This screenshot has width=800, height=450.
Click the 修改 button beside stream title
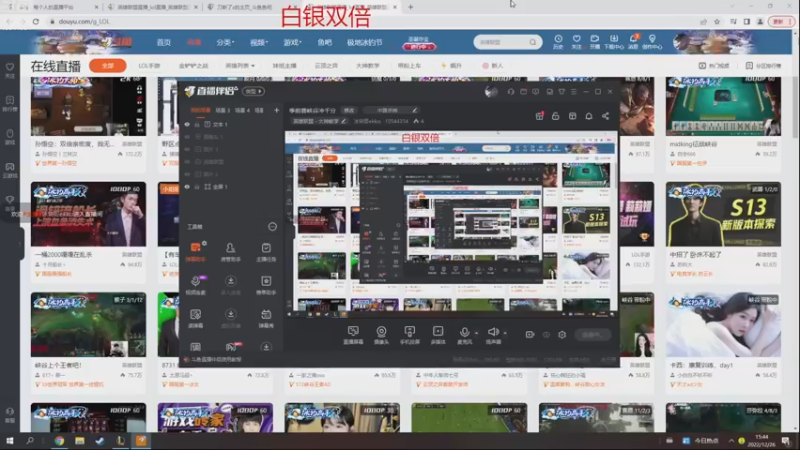point(349,110)
